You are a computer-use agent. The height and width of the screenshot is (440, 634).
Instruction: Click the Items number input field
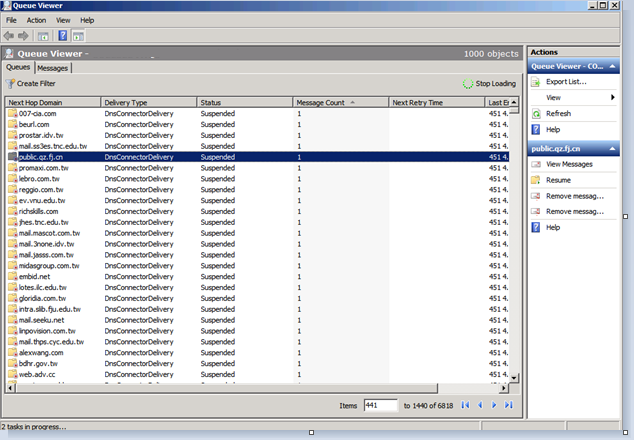pos(380,405)
